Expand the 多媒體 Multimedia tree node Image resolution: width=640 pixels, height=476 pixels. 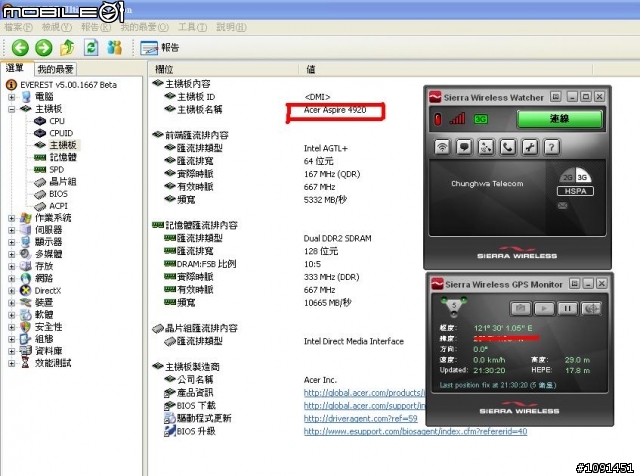point(12,254)
